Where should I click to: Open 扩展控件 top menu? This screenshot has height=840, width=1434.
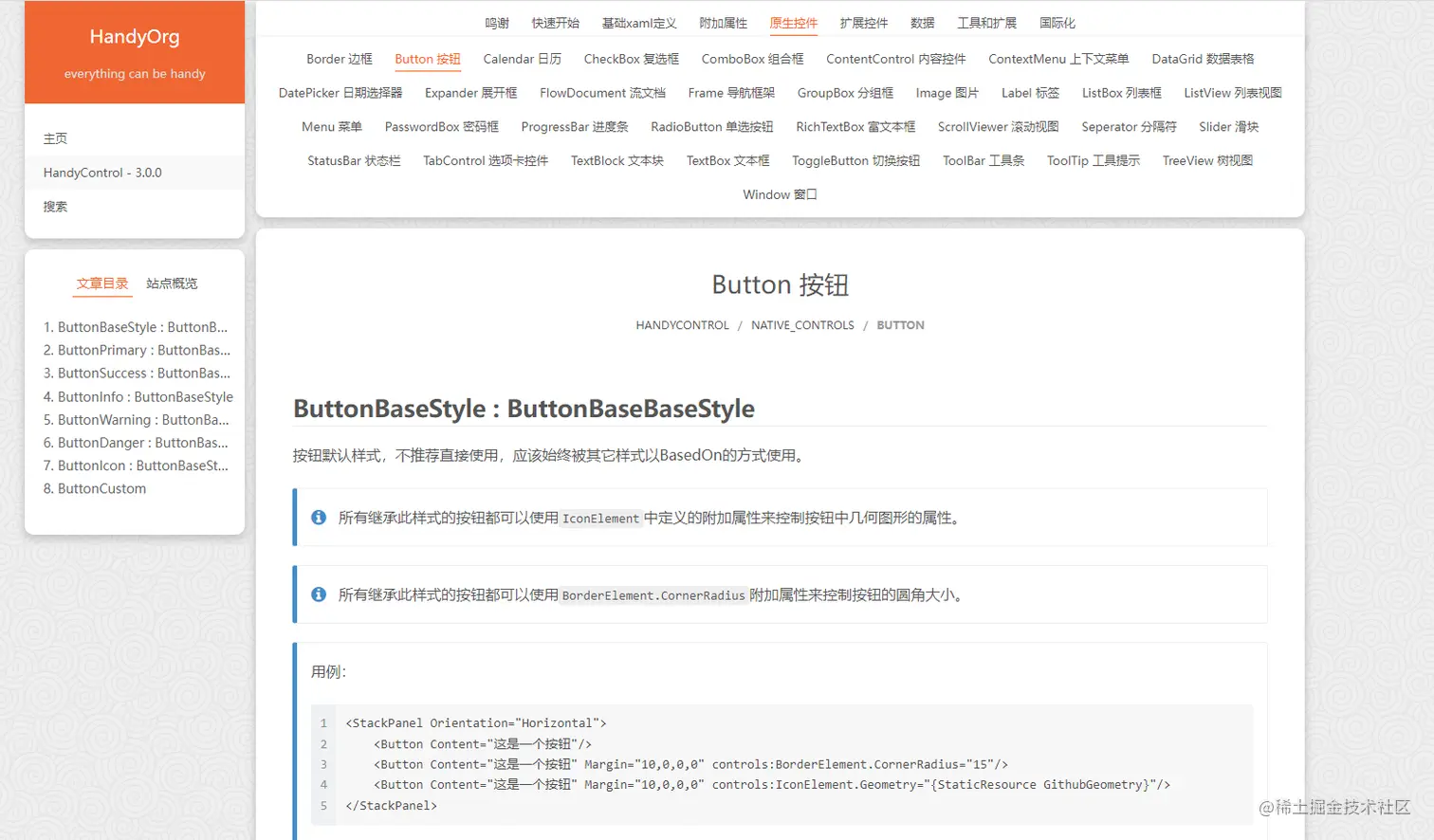point(864,23)
